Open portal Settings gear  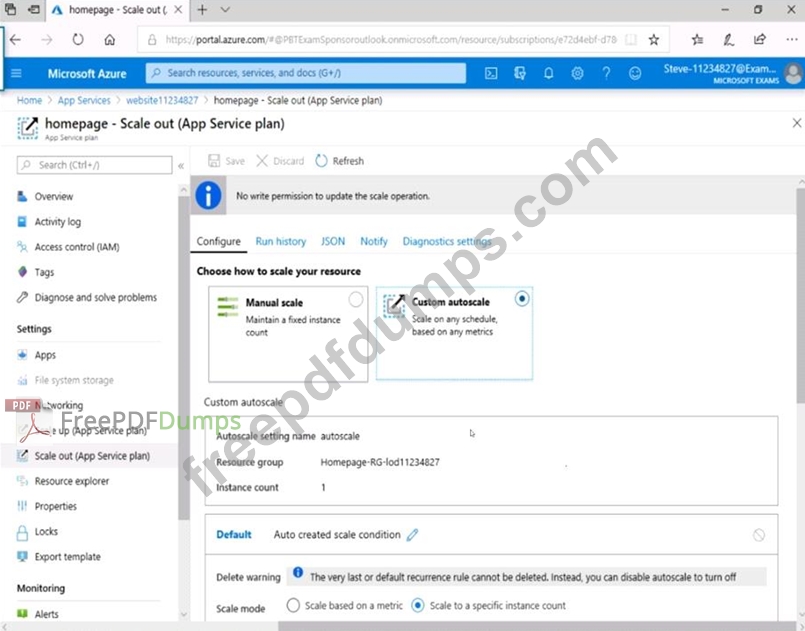tap(578, 73)
